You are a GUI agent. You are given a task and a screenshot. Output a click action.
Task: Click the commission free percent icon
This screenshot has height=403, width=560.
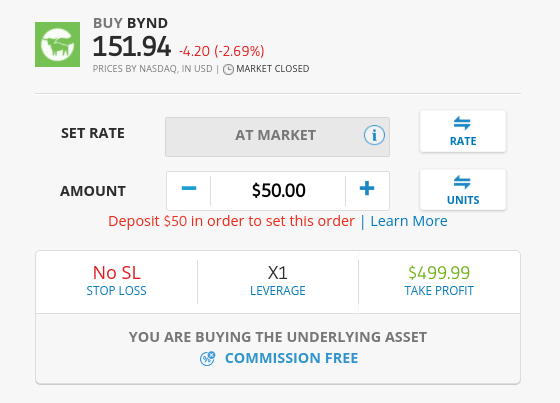(x=208, y=358)
